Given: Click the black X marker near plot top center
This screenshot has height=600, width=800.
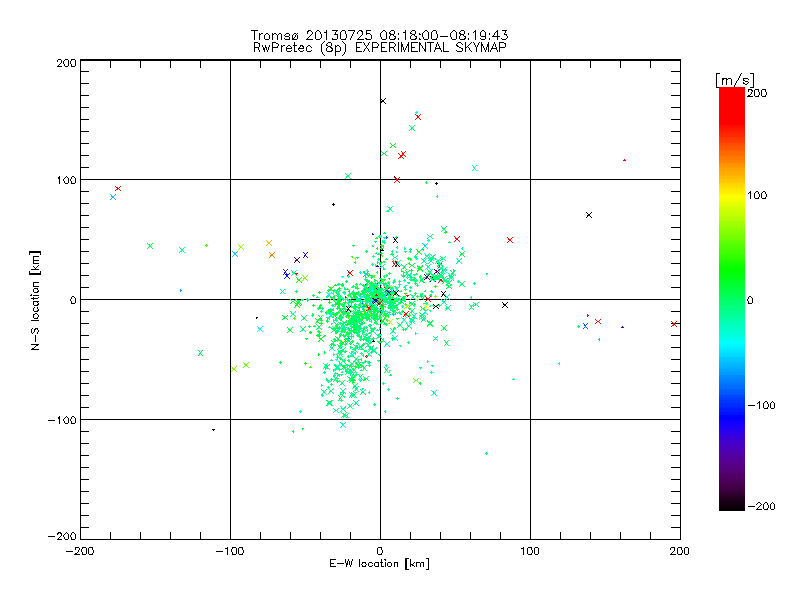Looking at the screenshot, I should (383, 101).
